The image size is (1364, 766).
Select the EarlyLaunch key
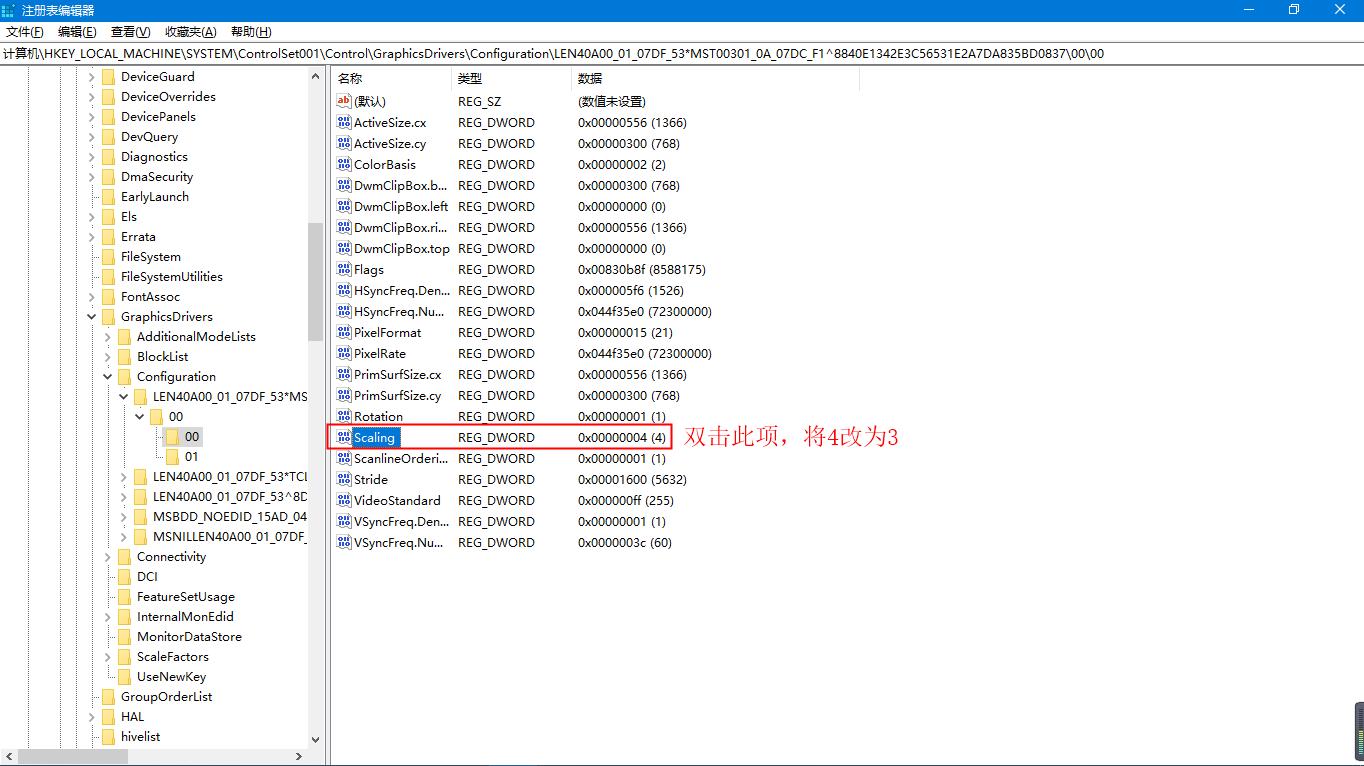click(155, 197)
